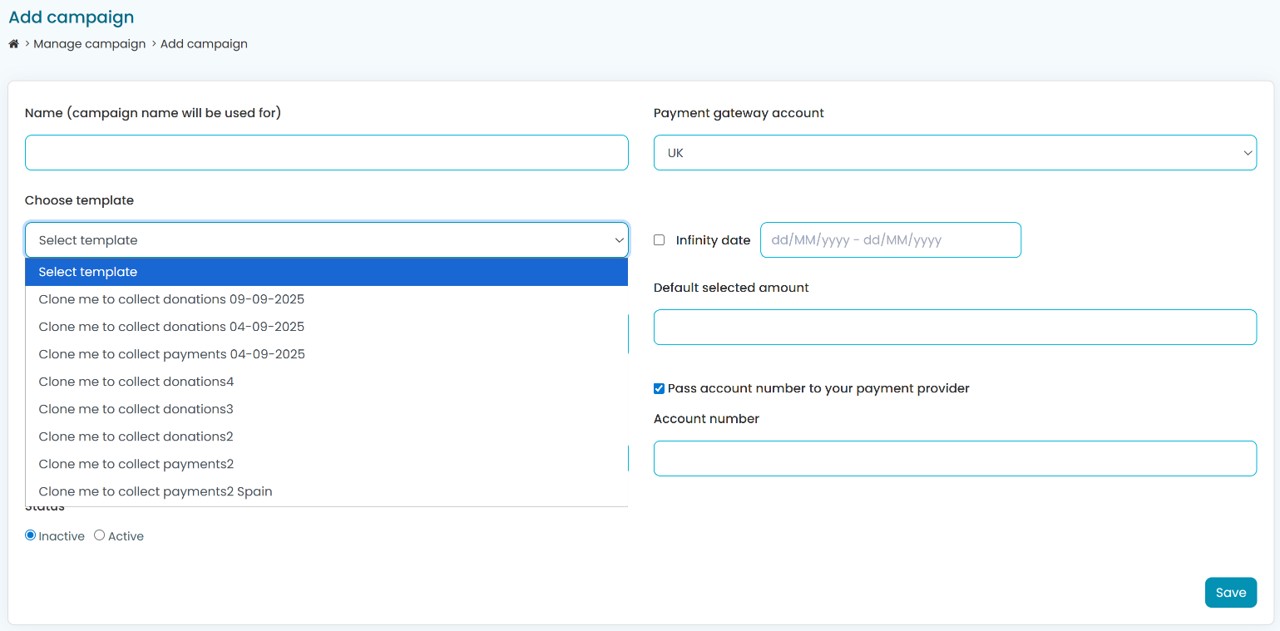The width and height of the screenshot is (1280, 631).
Task: Select 'Clone me to collect donations3' template
Action: pyautogui.click(x=136, y=409)
